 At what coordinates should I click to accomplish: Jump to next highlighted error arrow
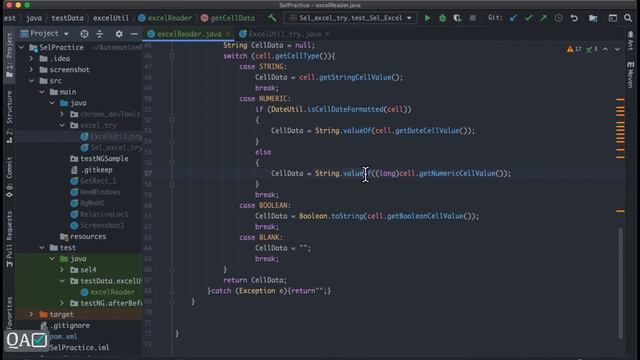(617, 49)
